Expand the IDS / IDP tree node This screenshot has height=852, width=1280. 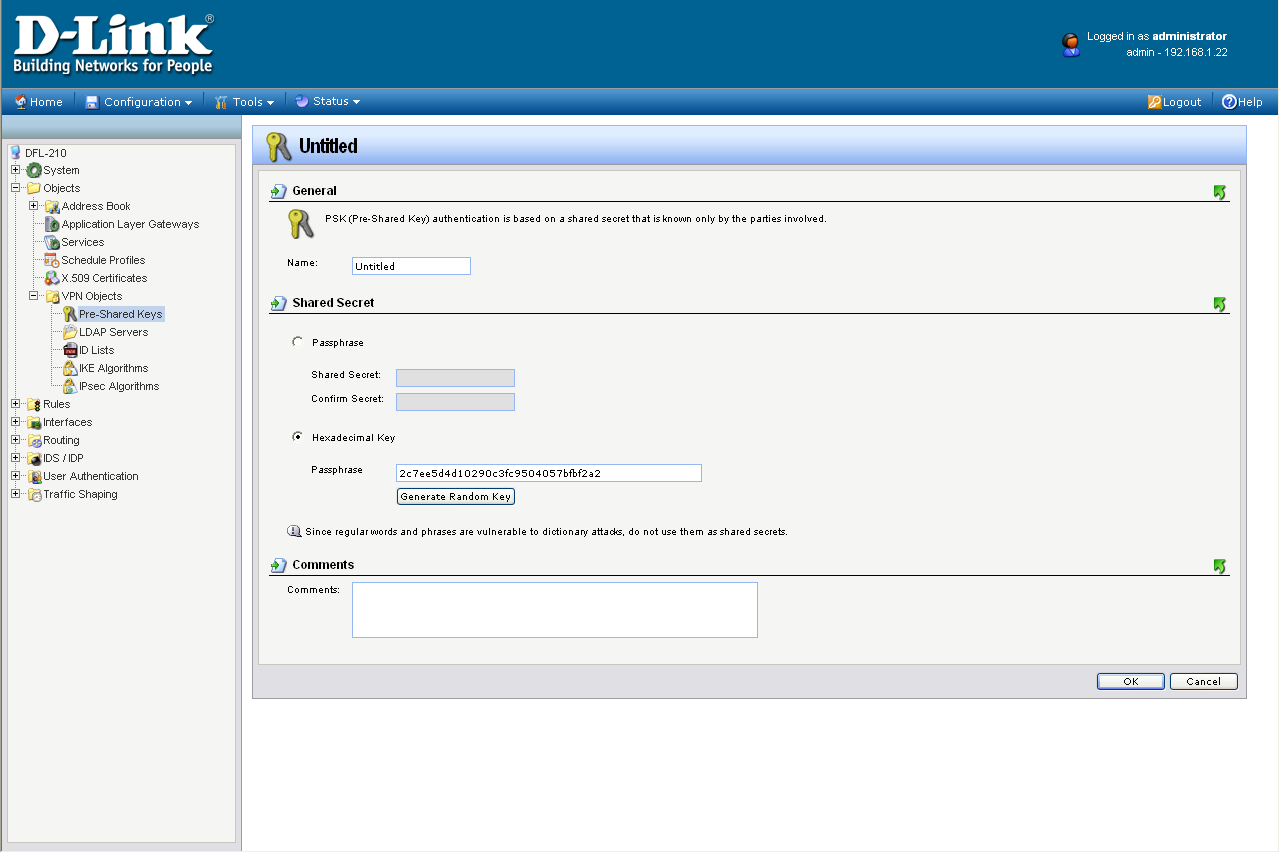16,458
